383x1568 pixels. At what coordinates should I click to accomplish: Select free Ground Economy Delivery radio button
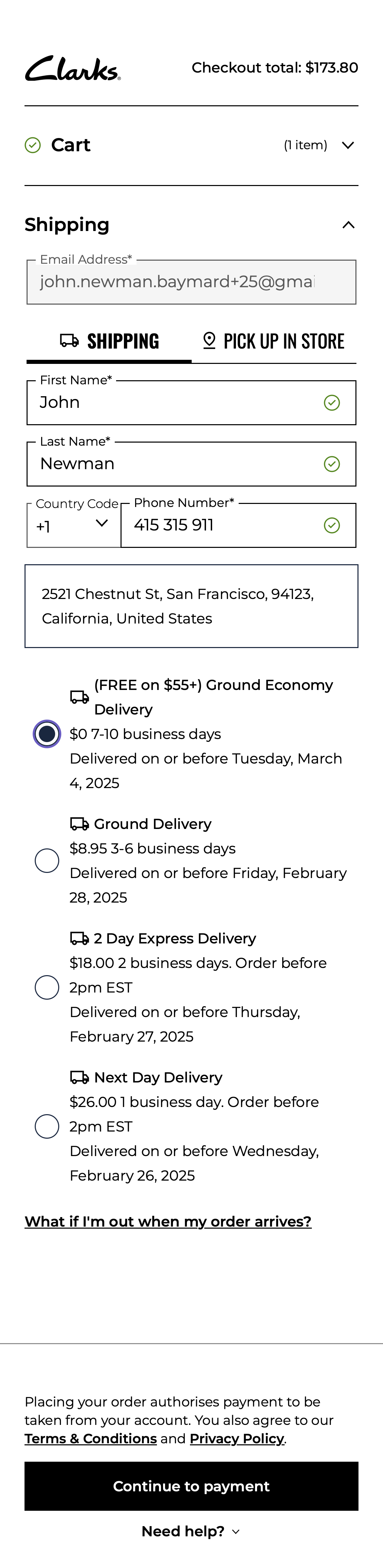[47, 734]
